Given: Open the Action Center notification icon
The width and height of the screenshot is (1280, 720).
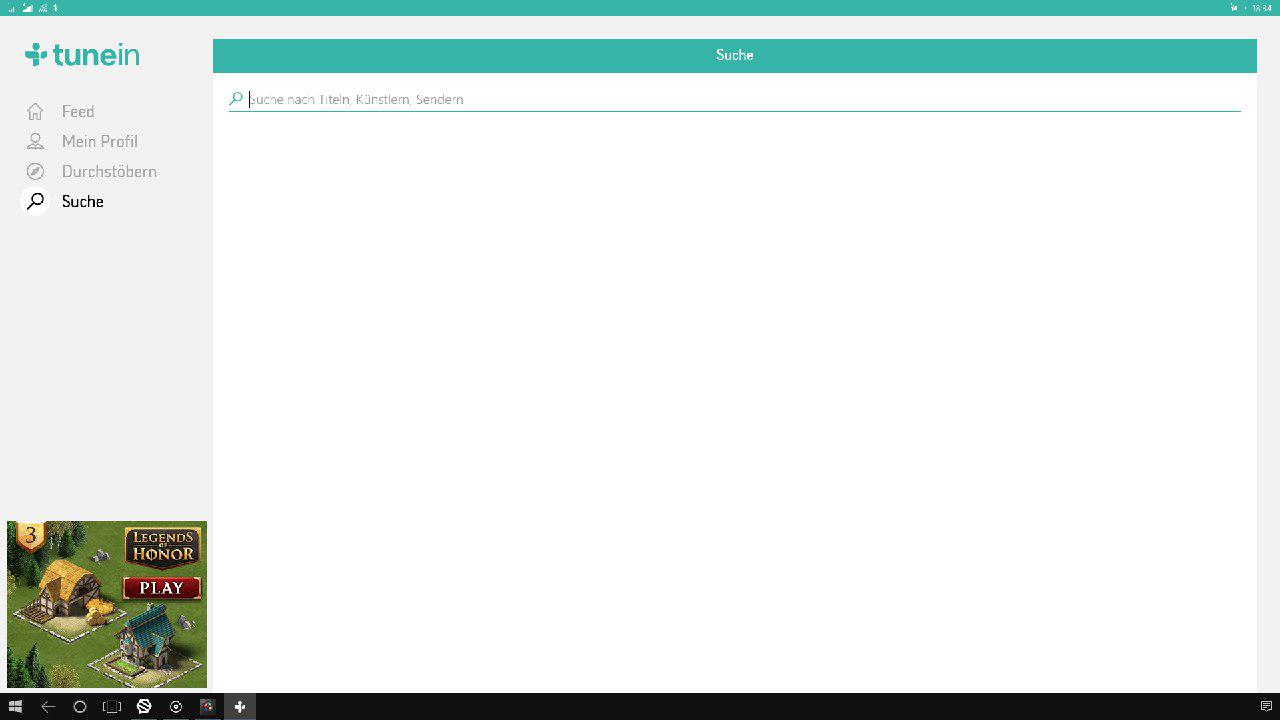Looking at the screenshot, I should (x=1266, y=706).
